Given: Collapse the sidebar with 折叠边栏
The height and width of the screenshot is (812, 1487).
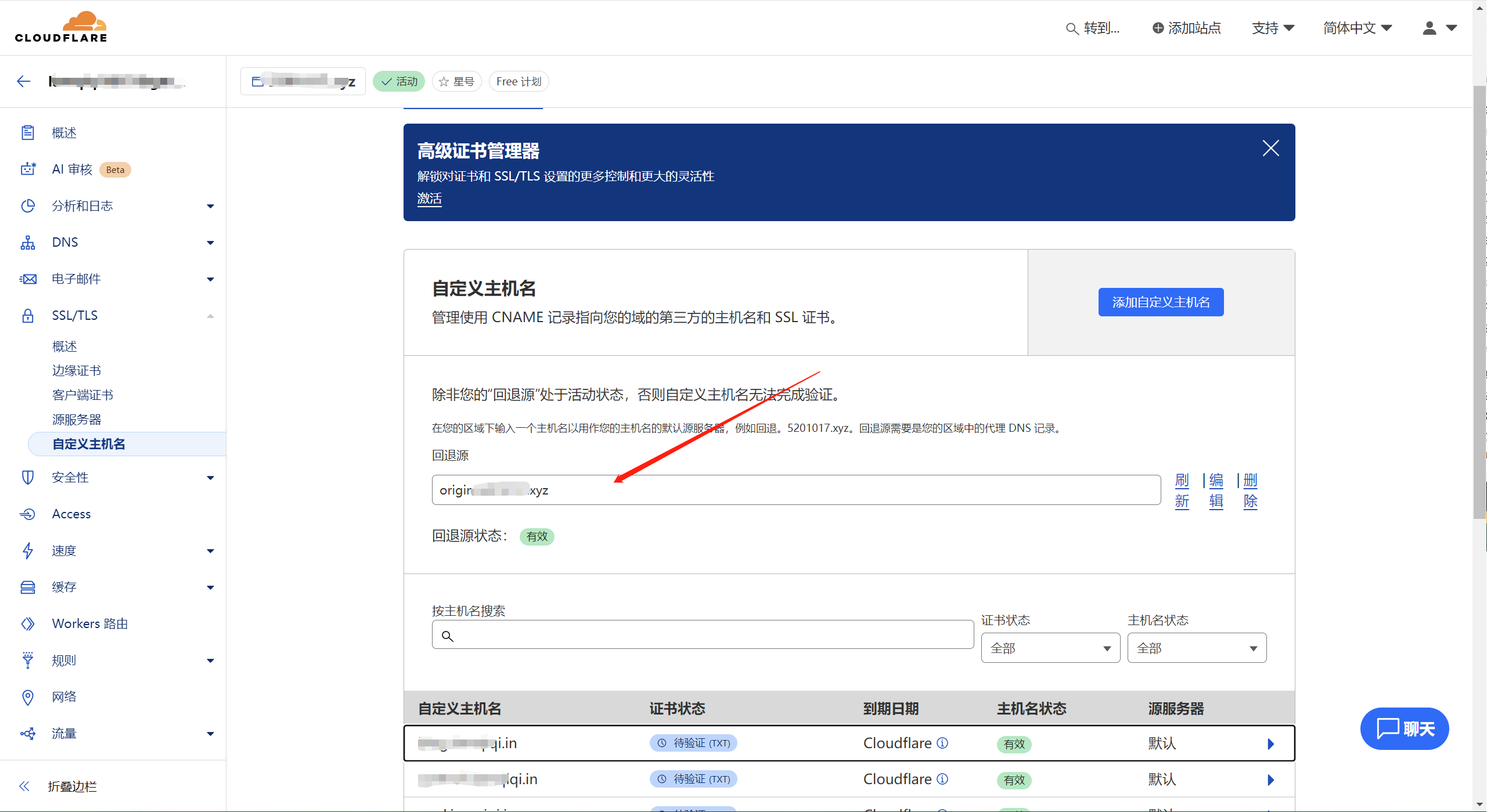Looking at the screenshot, I should coord(72,786).
